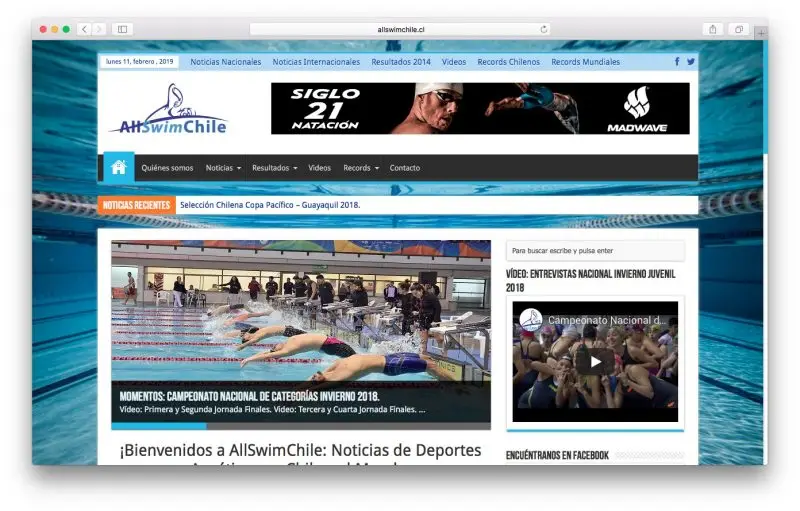Screen dimensions: 800x511
Task: Click the slider blue progress bar
Action: 159,426
